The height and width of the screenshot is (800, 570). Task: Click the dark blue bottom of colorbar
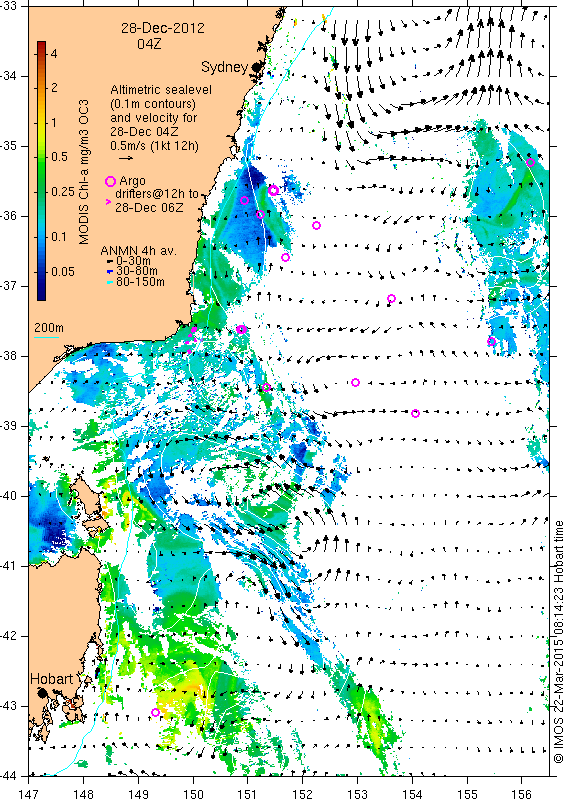click(41, 294)
